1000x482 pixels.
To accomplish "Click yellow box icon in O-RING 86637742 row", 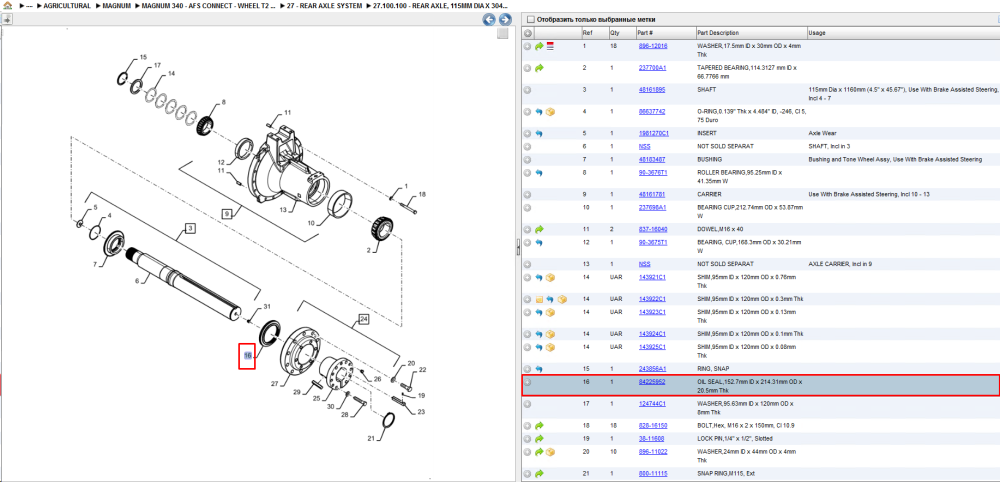I will coord(550,112).
